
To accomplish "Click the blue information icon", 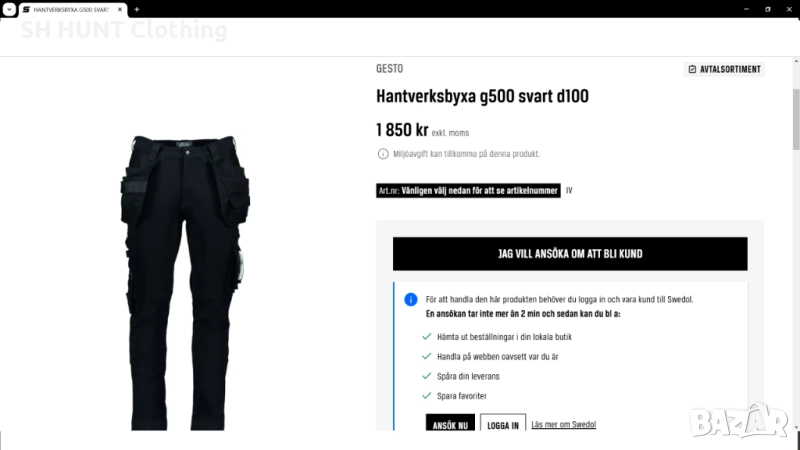I will 410,299.
